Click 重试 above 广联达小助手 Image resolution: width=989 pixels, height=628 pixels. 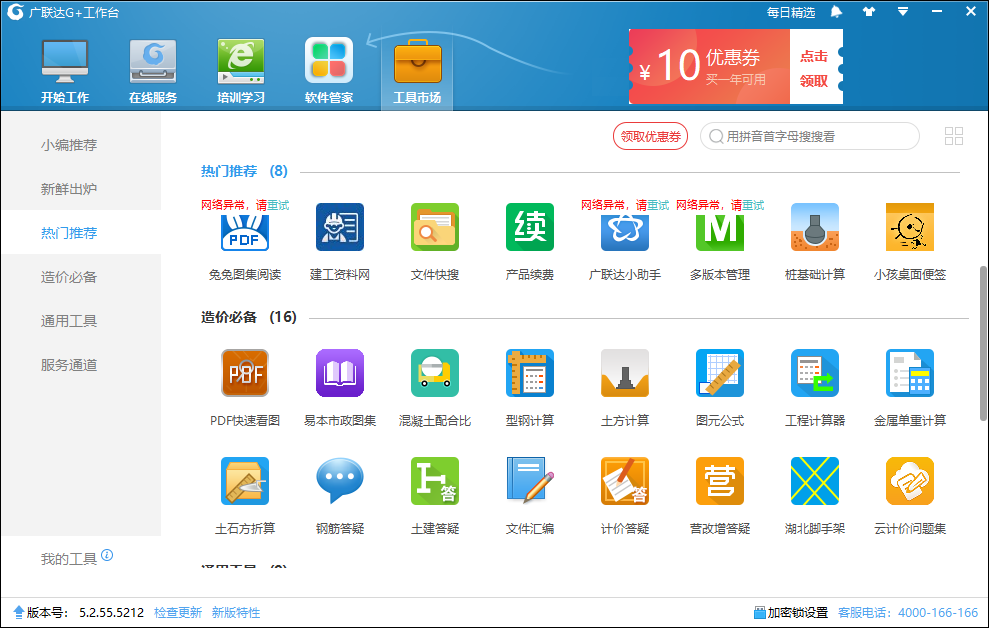(x=658, y=205)
